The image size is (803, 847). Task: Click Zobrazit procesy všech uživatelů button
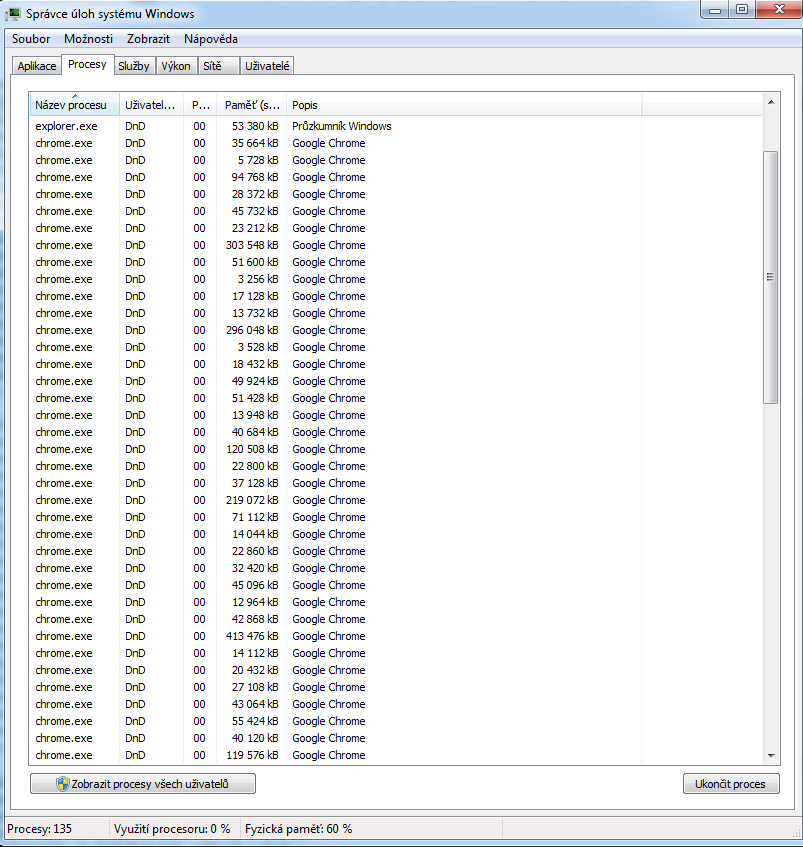tap(143, 784)
